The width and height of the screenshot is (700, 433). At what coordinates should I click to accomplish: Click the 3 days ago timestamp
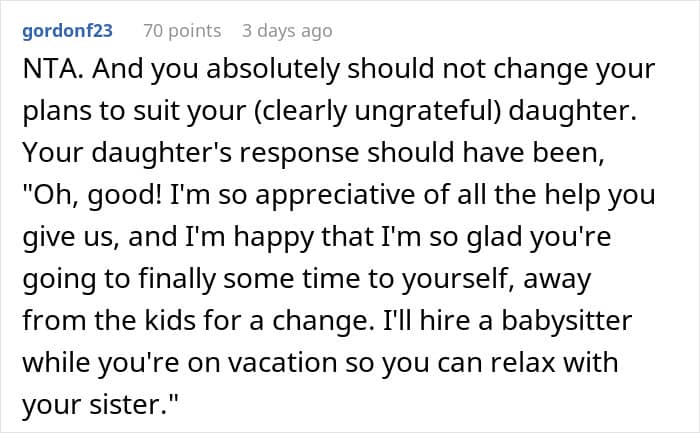287,31
